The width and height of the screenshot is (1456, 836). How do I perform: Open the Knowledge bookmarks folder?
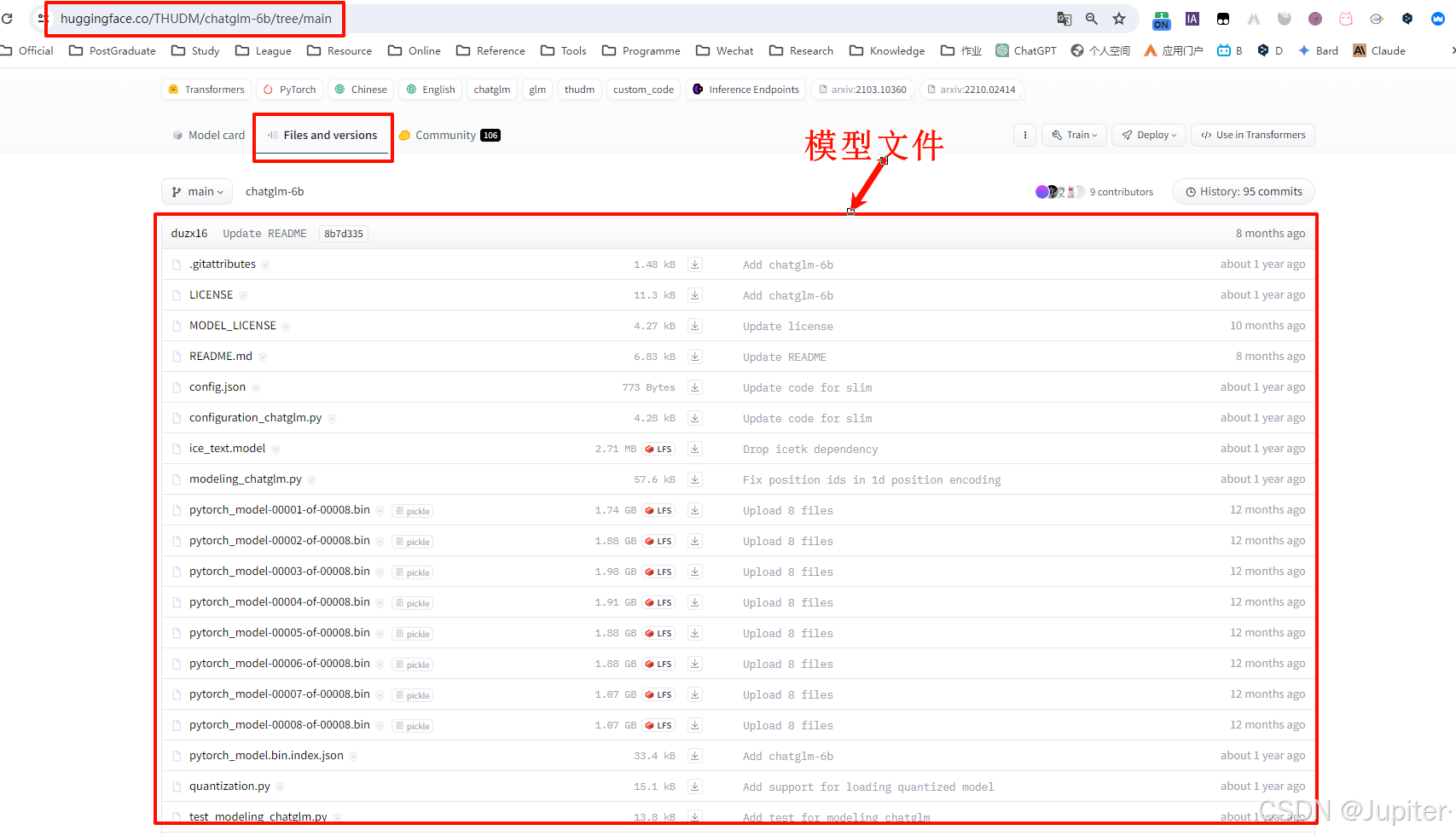[x=887, y=51]
